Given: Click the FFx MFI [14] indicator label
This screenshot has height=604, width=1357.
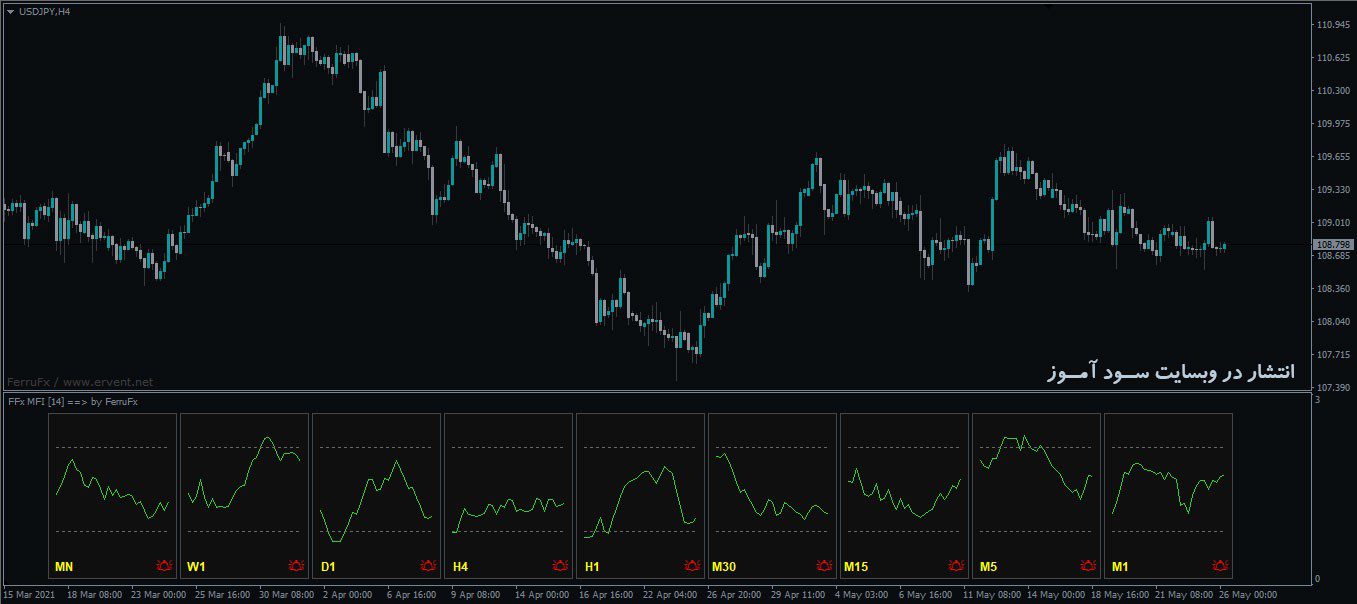Looking at the screenshot, I should (x=72, y=402).
